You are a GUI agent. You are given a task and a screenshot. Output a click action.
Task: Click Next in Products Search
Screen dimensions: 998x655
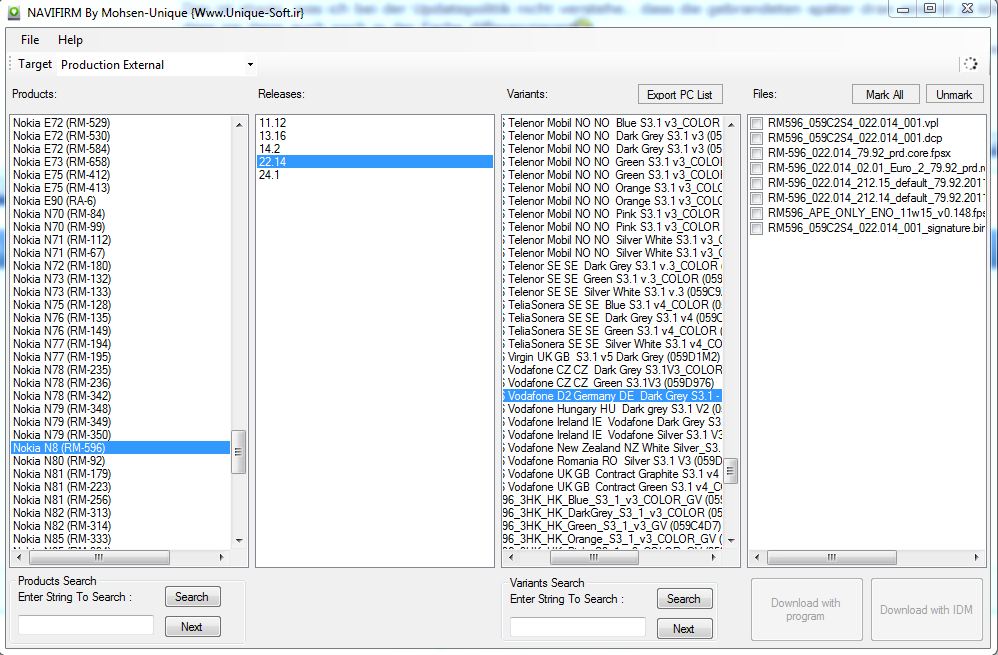point(192,626)
